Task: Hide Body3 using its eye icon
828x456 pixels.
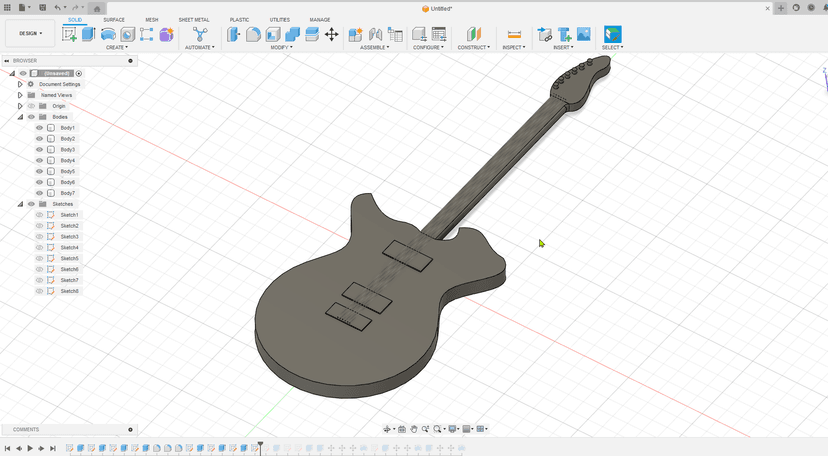Action: (x=40, y=150)
